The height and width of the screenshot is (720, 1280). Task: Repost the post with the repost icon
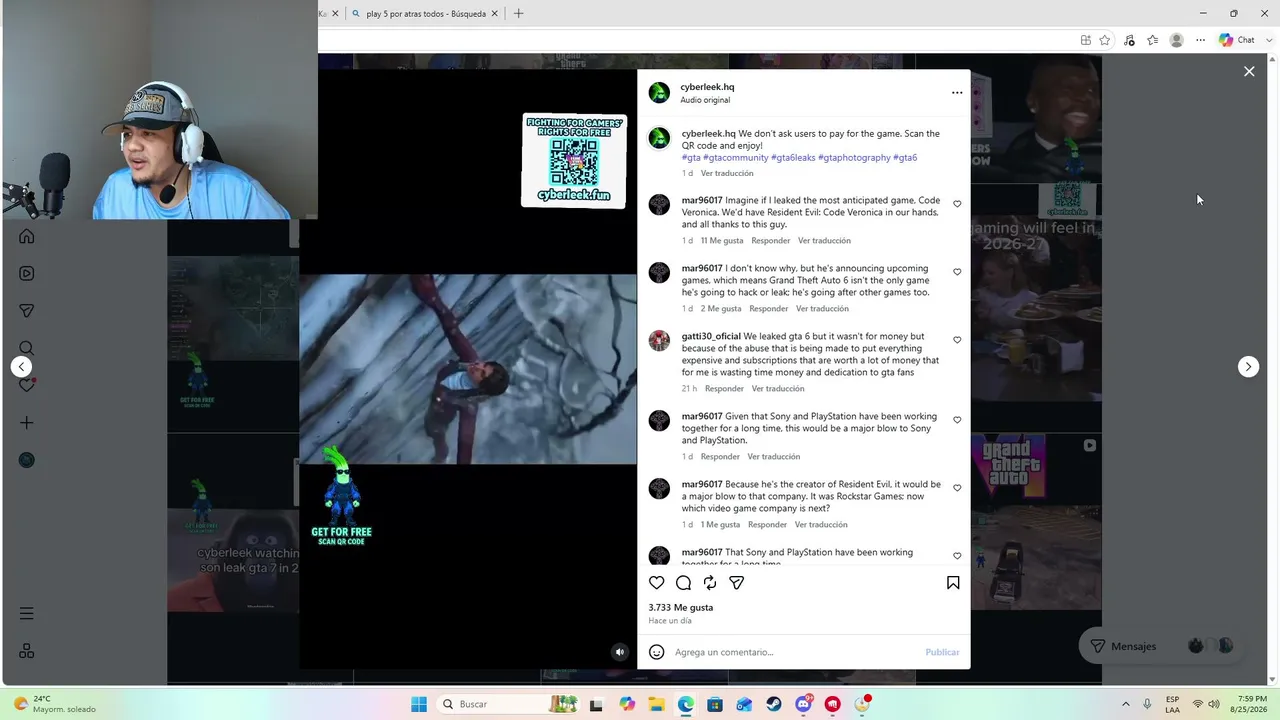pyautogui.click(x=710, y=583)
